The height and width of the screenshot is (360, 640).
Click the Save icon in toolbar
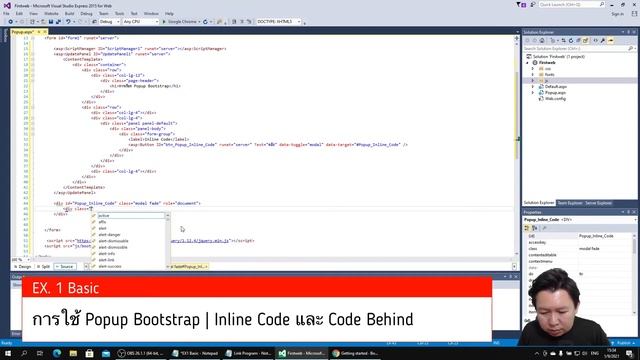click(x=51, y=22)
